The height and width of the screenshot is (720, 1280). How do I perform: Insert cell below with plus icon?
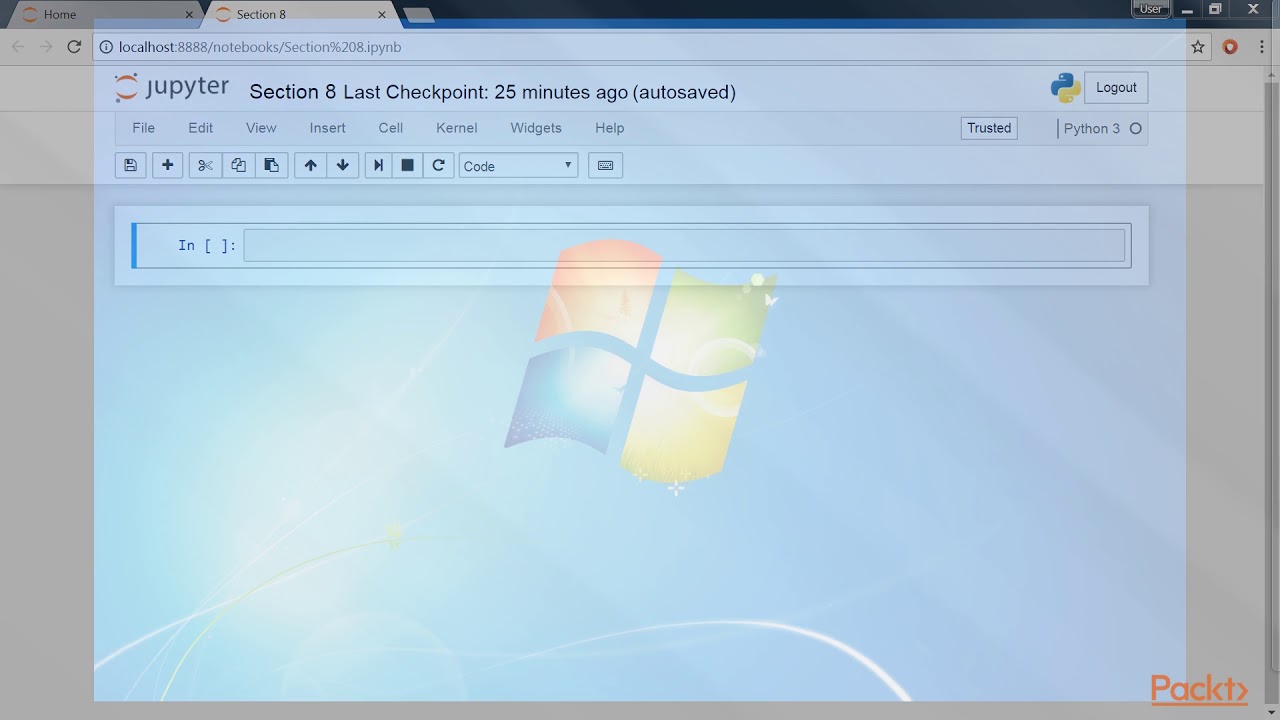pos(167,166)
